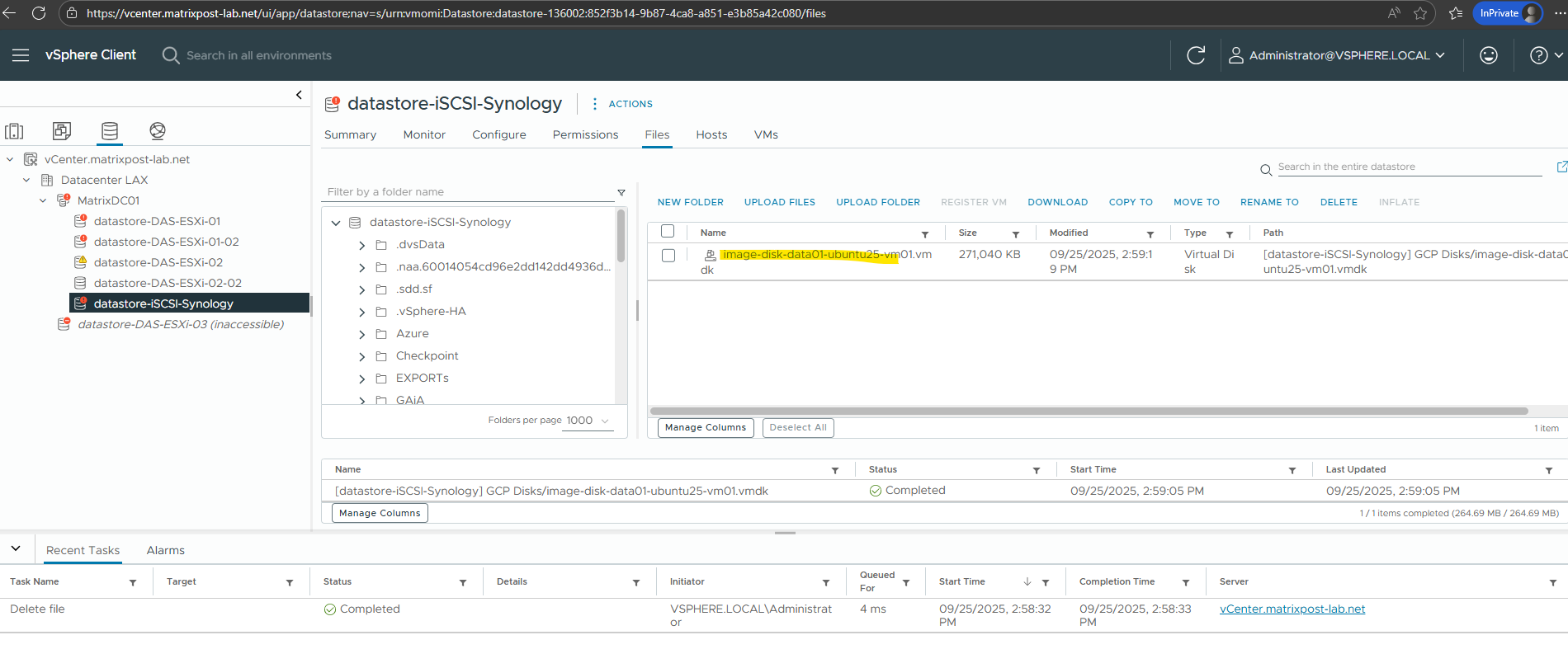Click Manage Columns under upload list
The height and width of the screenshot is (668, 1568).
[380, 513]
